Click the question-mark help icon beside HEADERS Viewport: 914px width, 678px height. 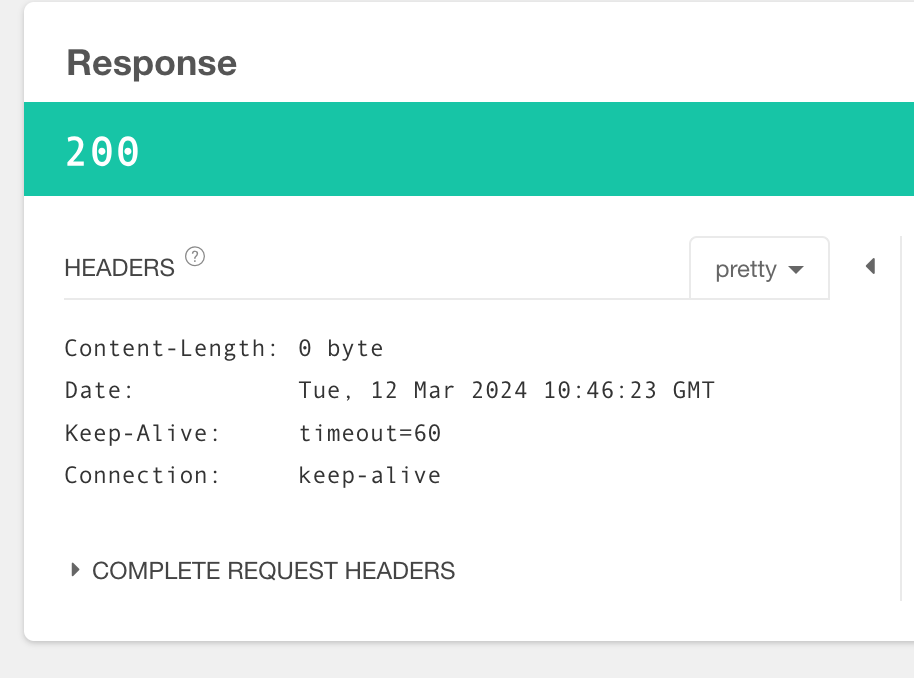point(195,257)
